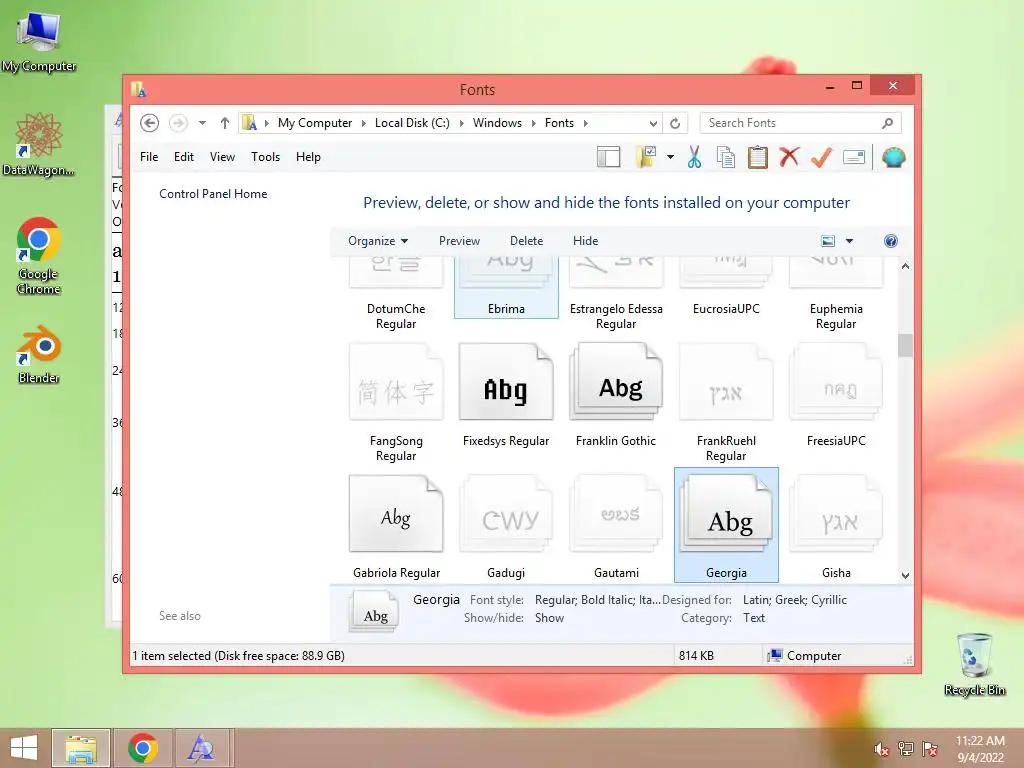Viewport: 1024px width, 768px height.
Task: Change view with the view icon
Action: [x=827, y=241]
